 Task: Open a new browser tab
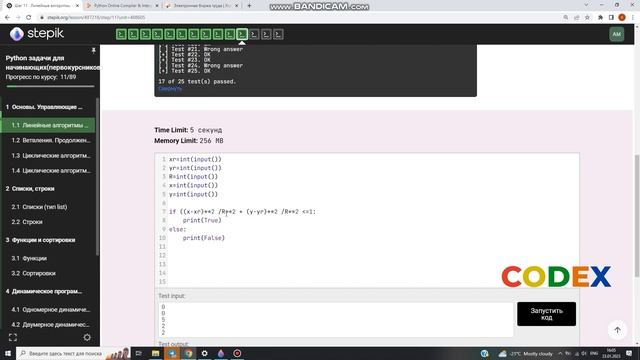pos(249,6)
